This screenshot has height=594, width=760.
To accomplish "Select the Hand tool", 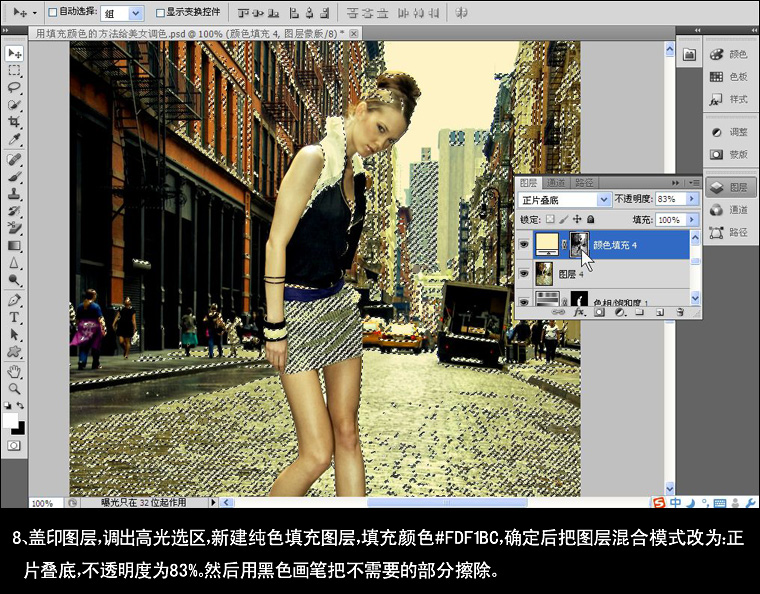I will pos(14,372).
